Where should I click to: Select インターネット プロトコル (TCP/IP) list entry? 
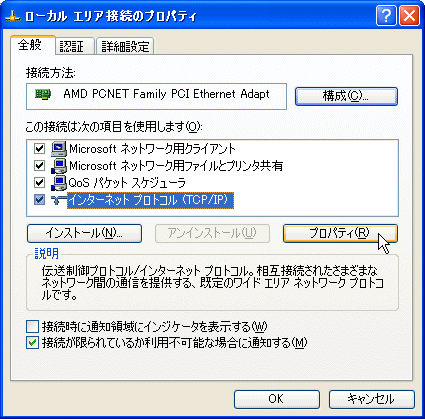[x=150, y=200]
